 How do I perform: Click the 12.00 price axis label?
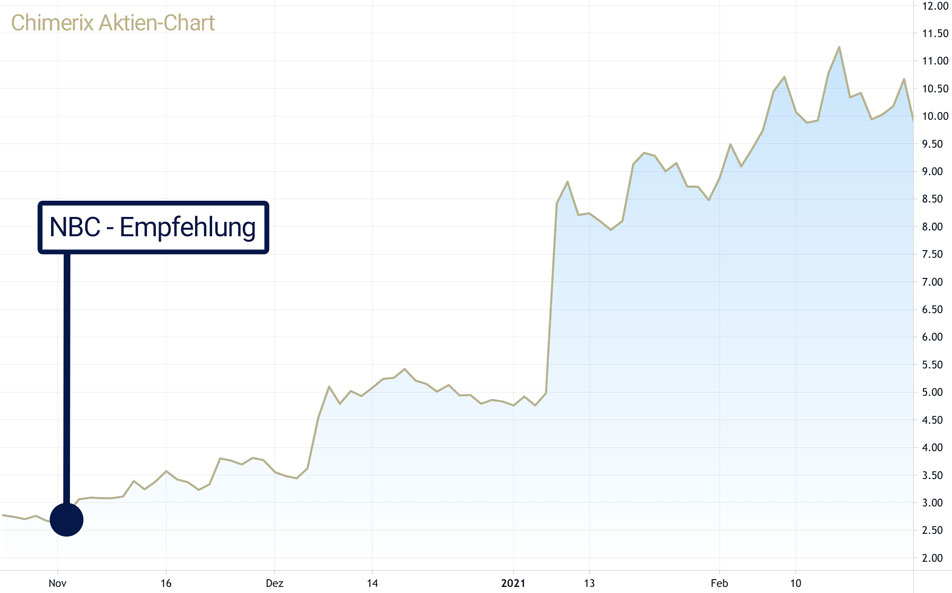click(x=933, y=6)
